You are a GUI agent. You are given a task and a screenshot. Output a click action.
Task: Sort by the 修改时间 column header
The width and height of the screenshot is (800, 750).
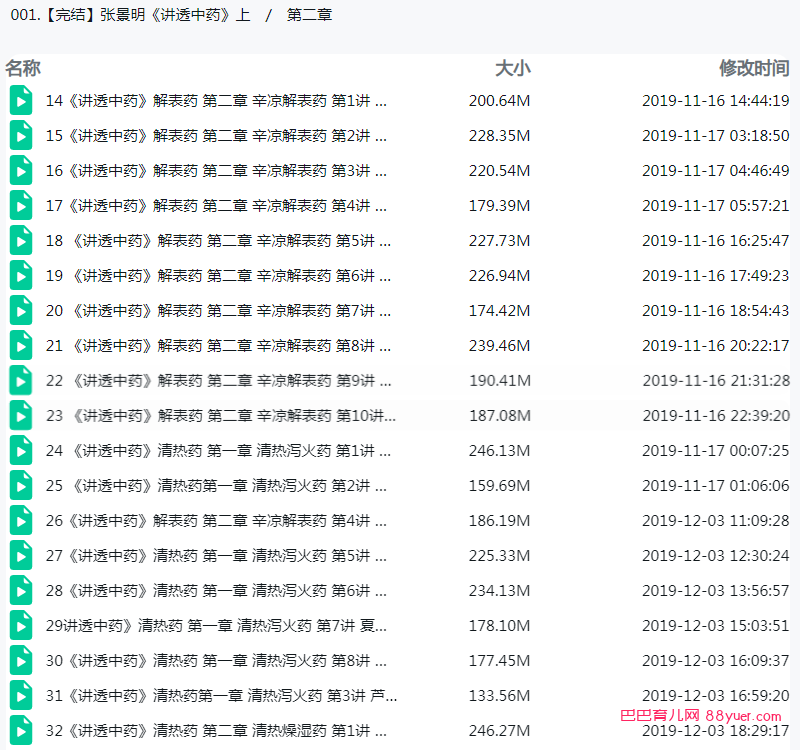754,68
